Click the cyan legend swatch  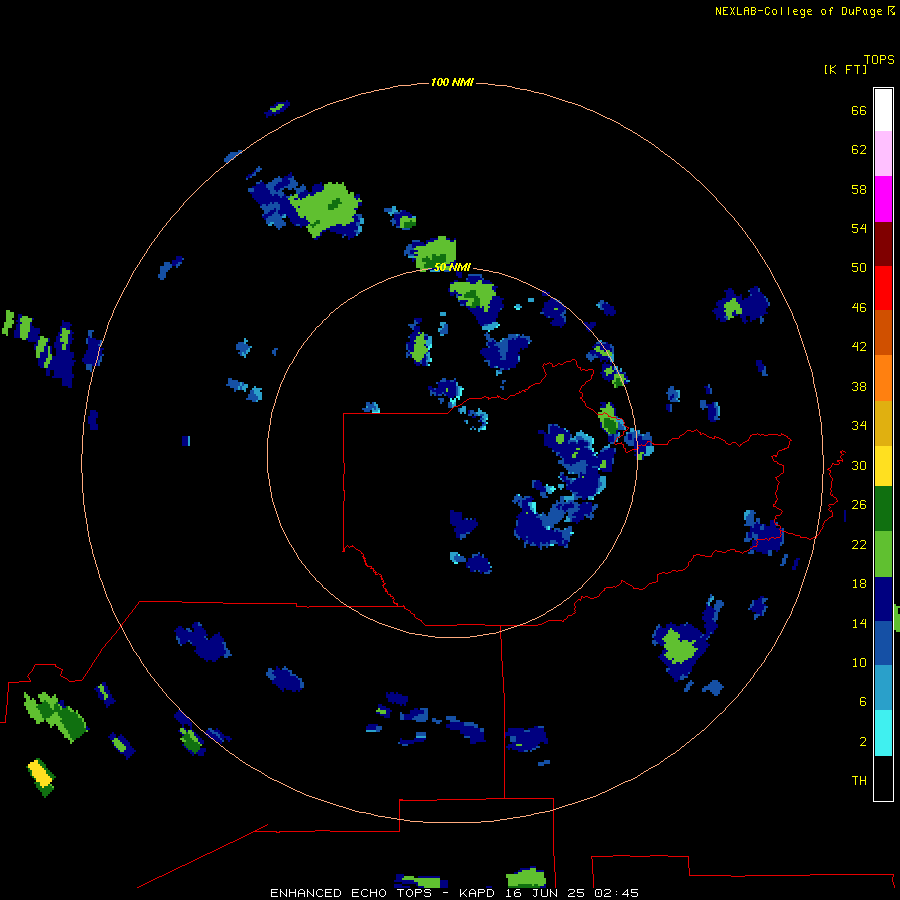[883, 733]
